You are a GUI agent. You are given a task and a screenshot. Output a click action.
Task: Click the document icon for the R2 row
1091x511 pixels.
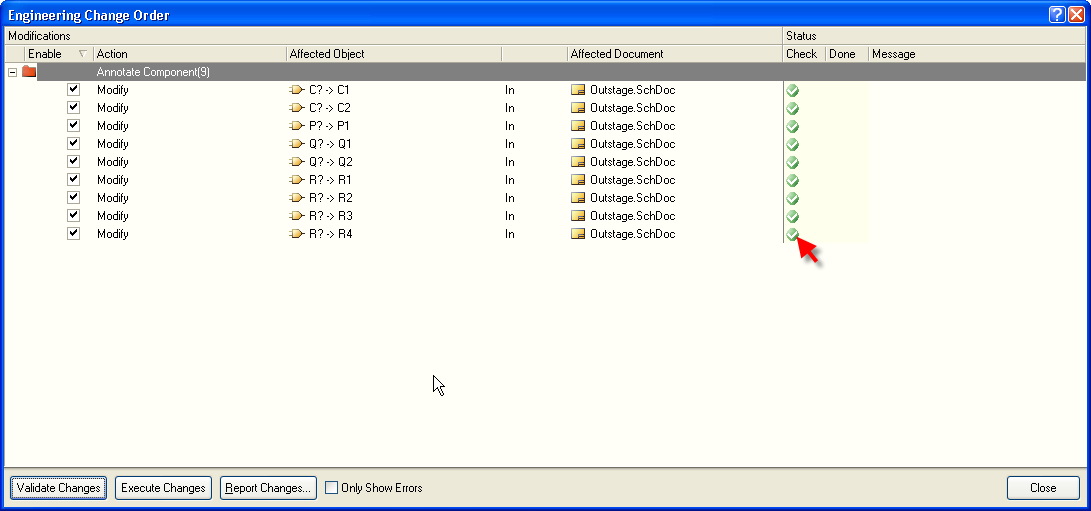[578, 198]
